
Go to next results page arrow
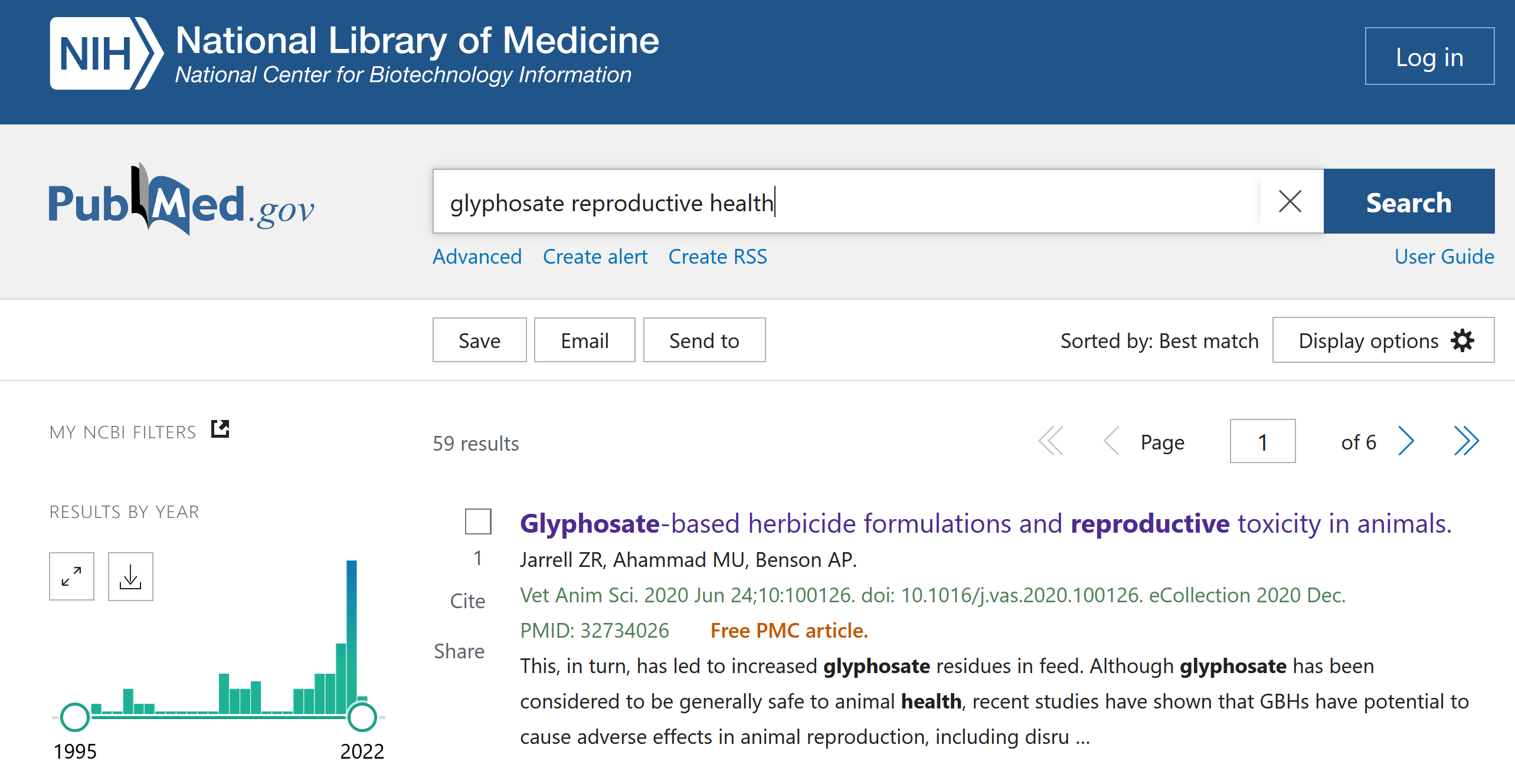pyautogui.click(x=1406, y=441)
